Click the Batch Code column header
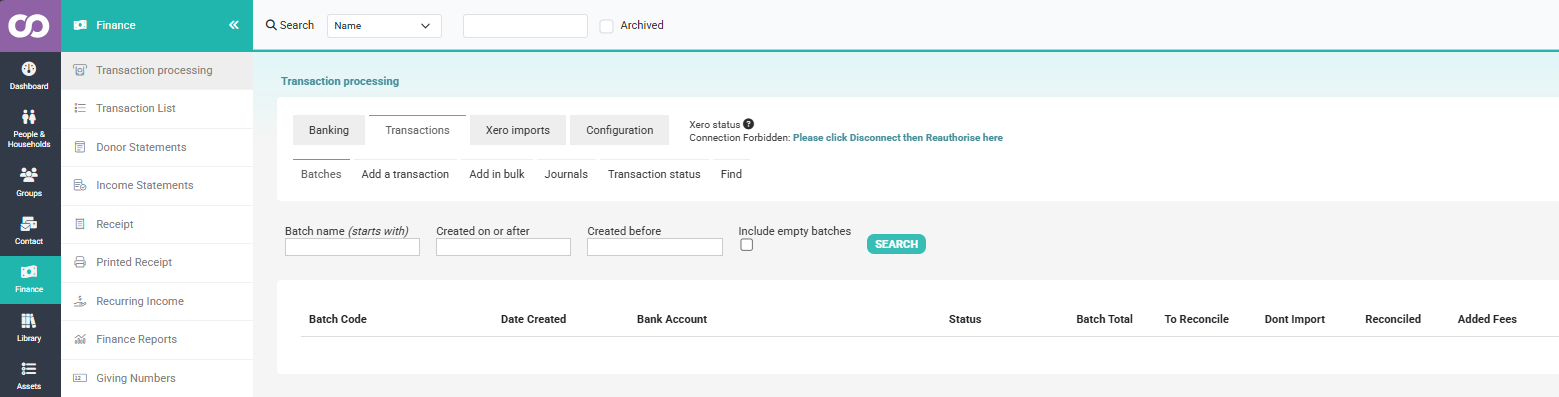This screenshot has height=397, width=1559. (338, 320)
